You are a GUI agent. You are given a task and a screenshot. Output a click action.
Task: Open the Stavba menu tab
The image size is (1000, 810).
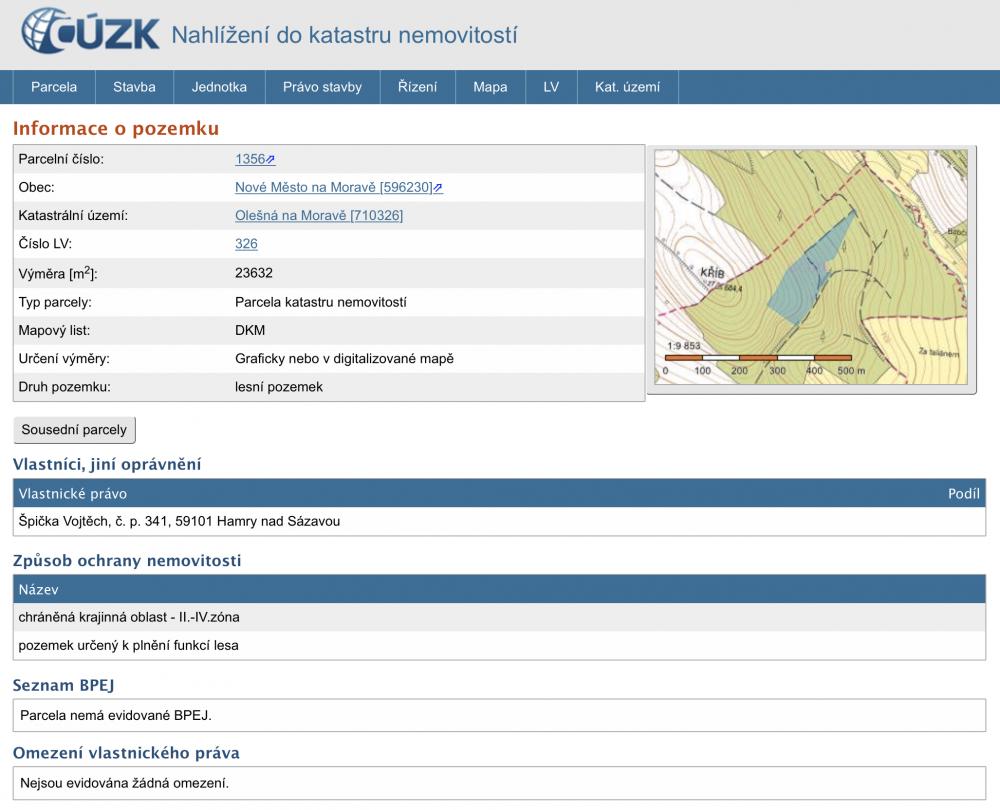pos(134,87)
